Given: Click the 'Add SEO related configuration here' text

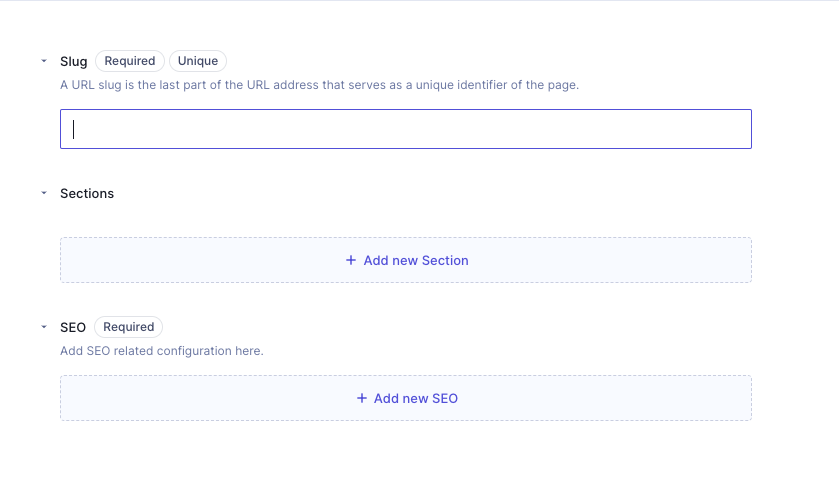Looking at the screenshot, I should pyautogui.click(x=162, y=351).
